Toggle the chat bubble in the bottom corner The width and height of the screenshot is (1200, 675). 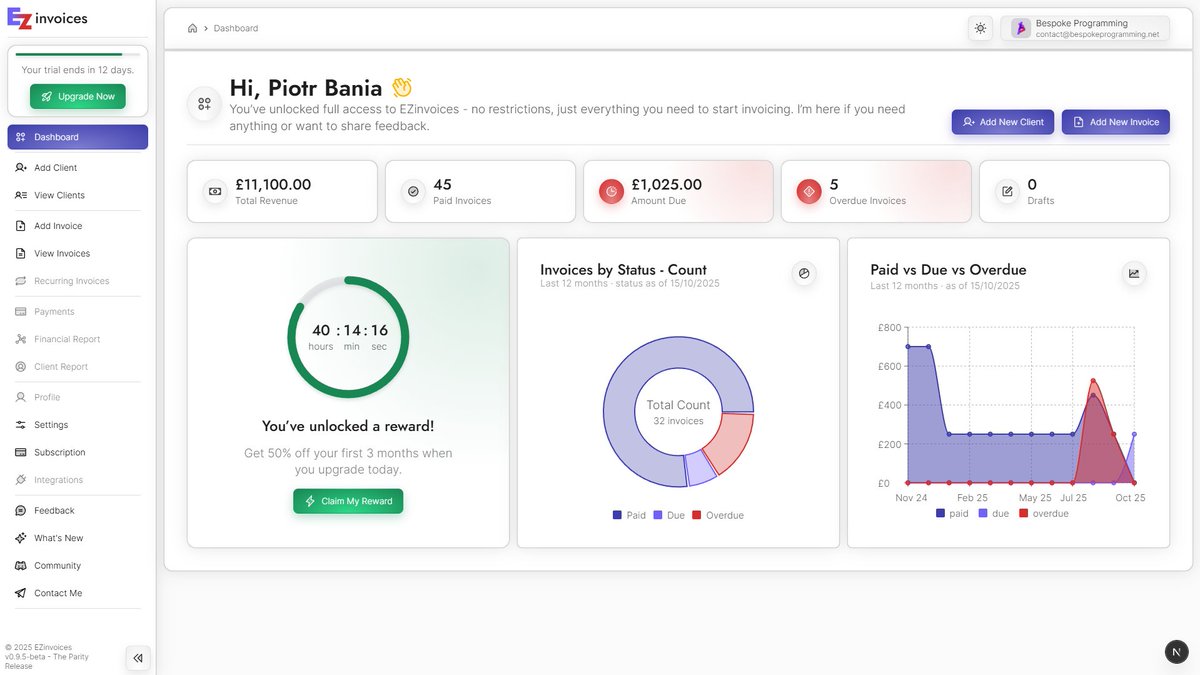click(1176, 651)
